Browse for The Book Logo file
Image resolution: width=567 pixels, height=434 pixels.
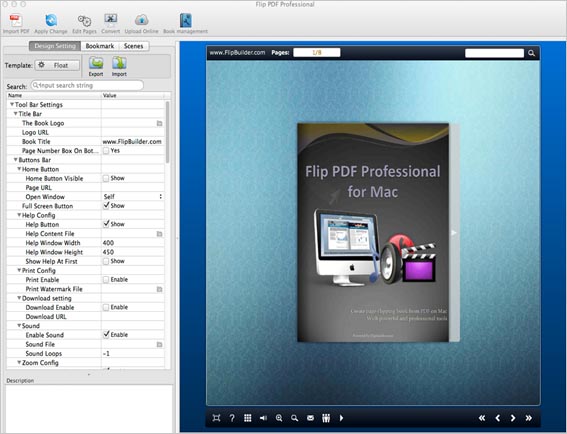159,123
